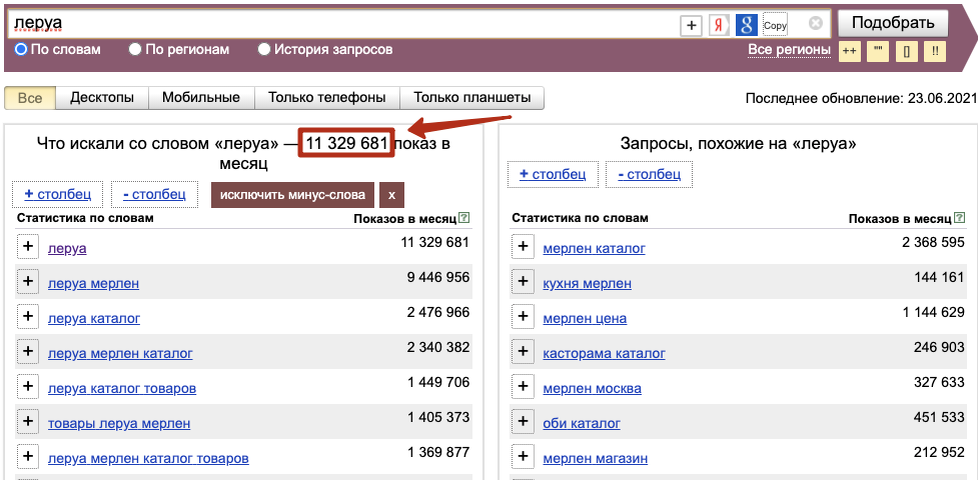Open the 'товары леруа мерлен' link

[119, 423]
